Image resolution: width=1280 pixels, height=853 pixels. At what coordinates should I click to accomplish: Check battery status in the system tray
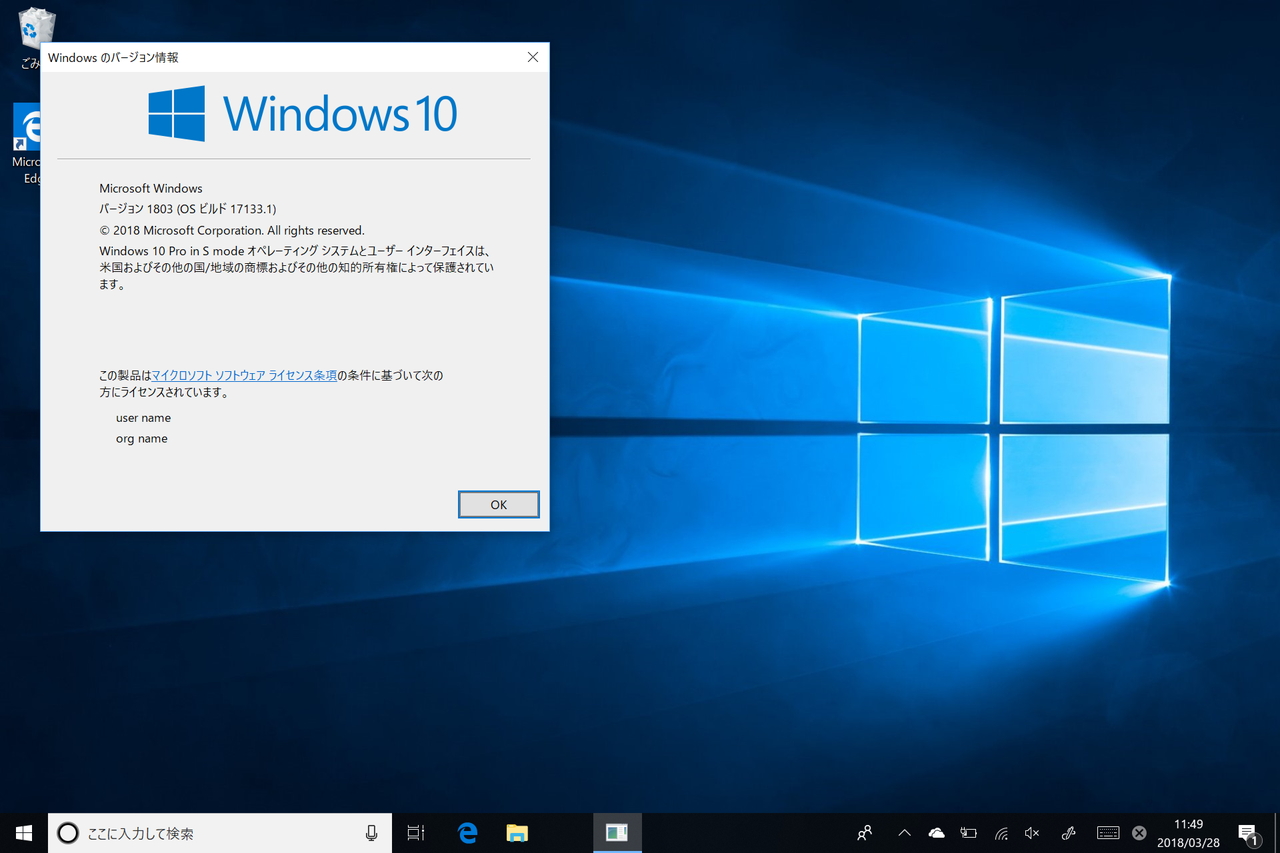(968, 832)
